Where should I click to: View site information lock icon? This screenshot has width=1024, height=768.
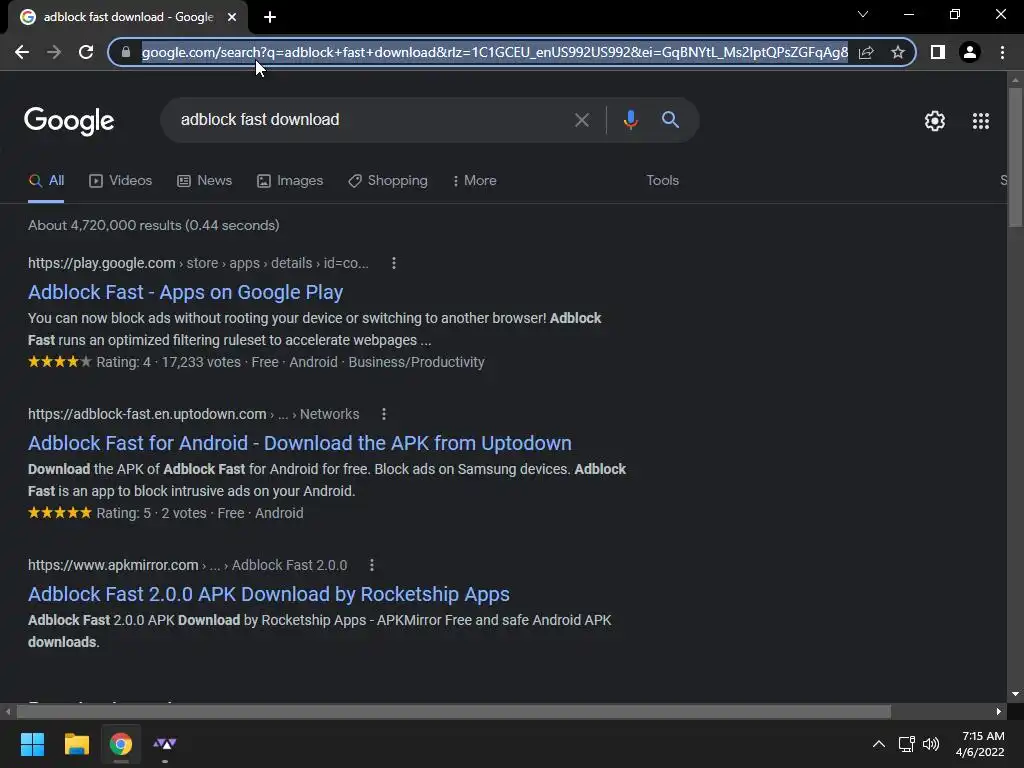pyautogui.click(x=126, y=52)
